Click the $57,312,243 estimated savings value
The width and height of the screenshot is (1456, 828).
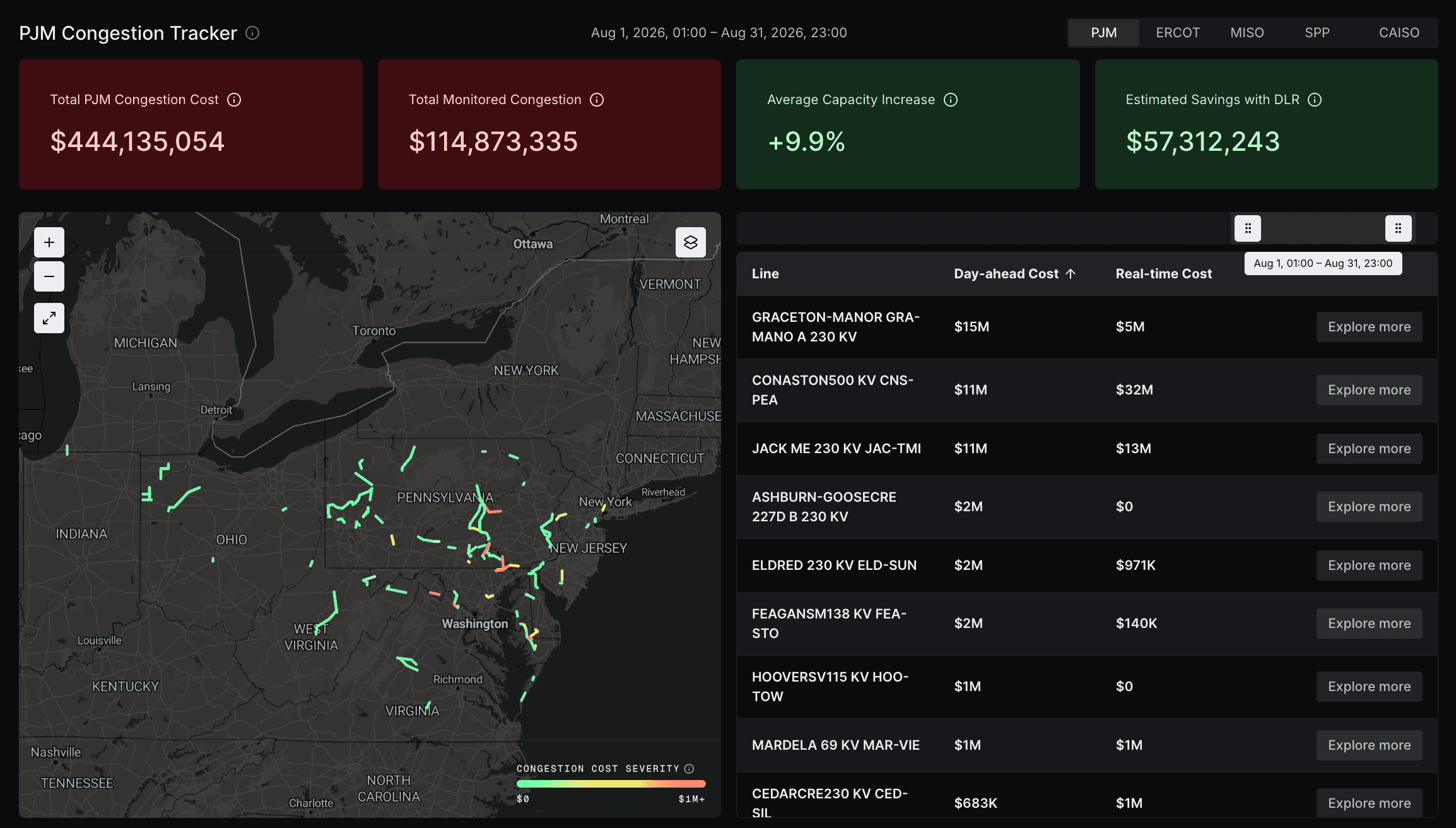click(x=1203, y=141)
